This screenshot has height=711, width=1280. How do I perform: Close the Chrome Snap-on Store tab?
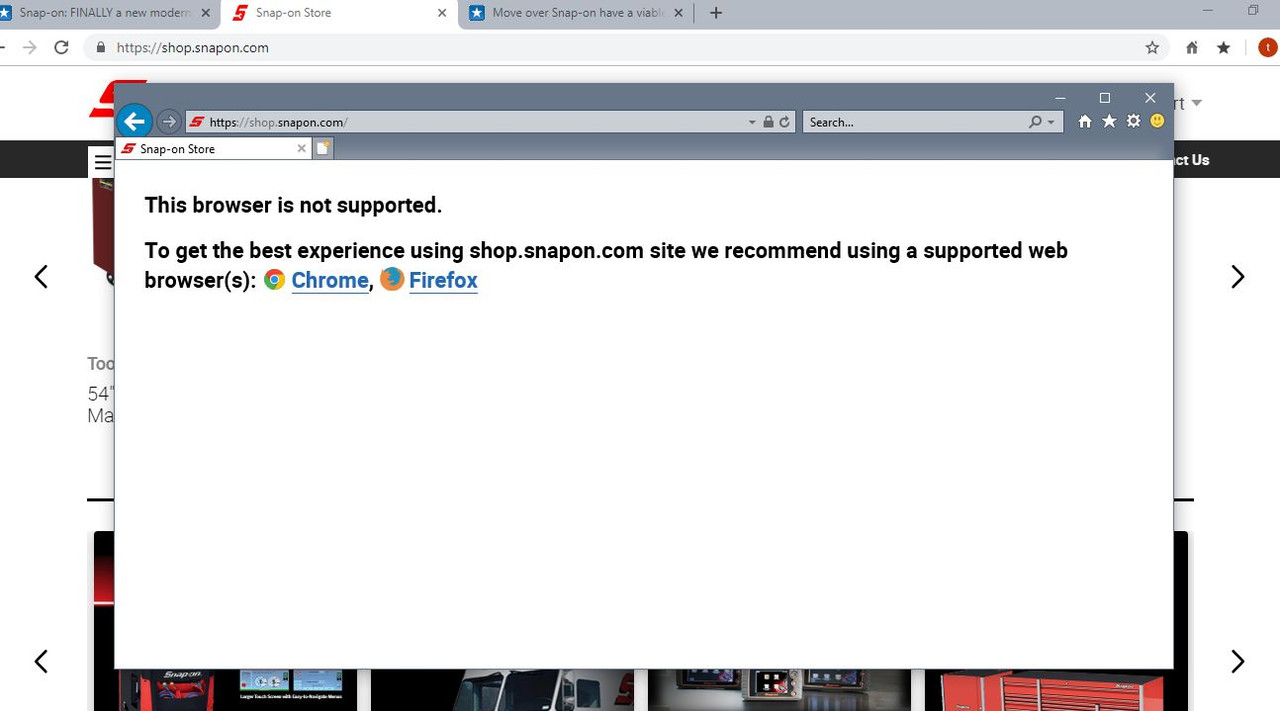(x=442, y=13)
